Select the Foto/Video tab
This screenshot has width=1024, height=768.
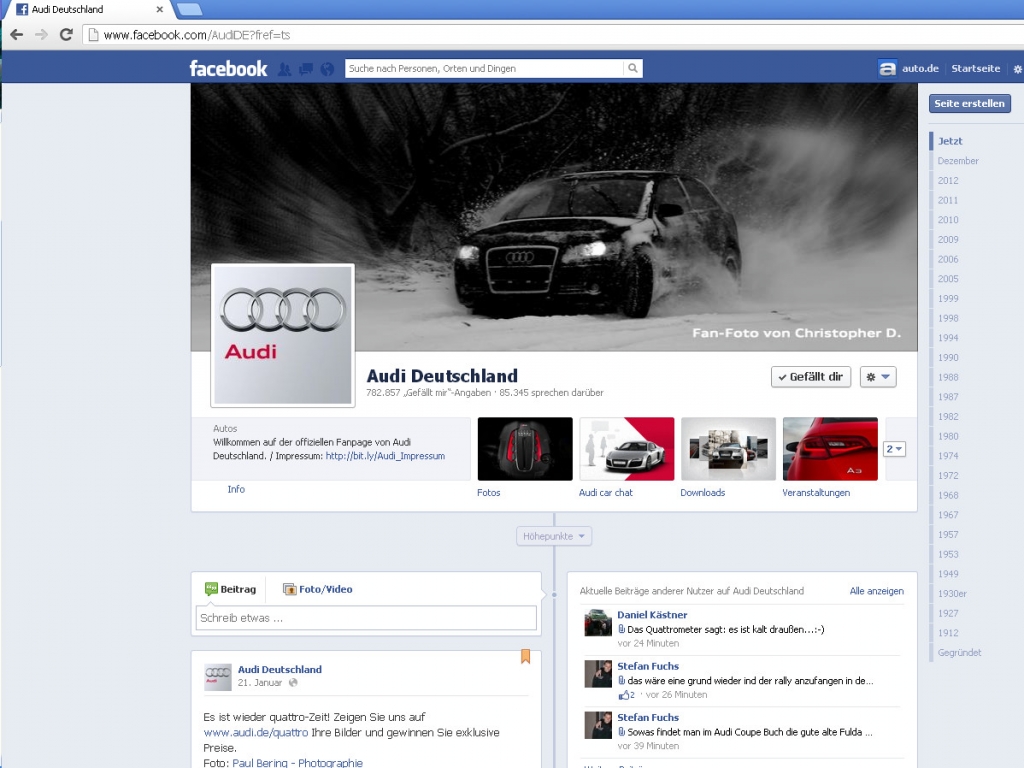[318, 589]
